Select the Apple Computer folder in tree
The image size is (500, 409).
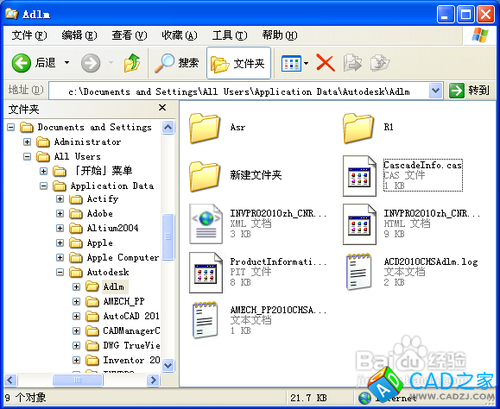pyautogui.click(x=114, y=258)
